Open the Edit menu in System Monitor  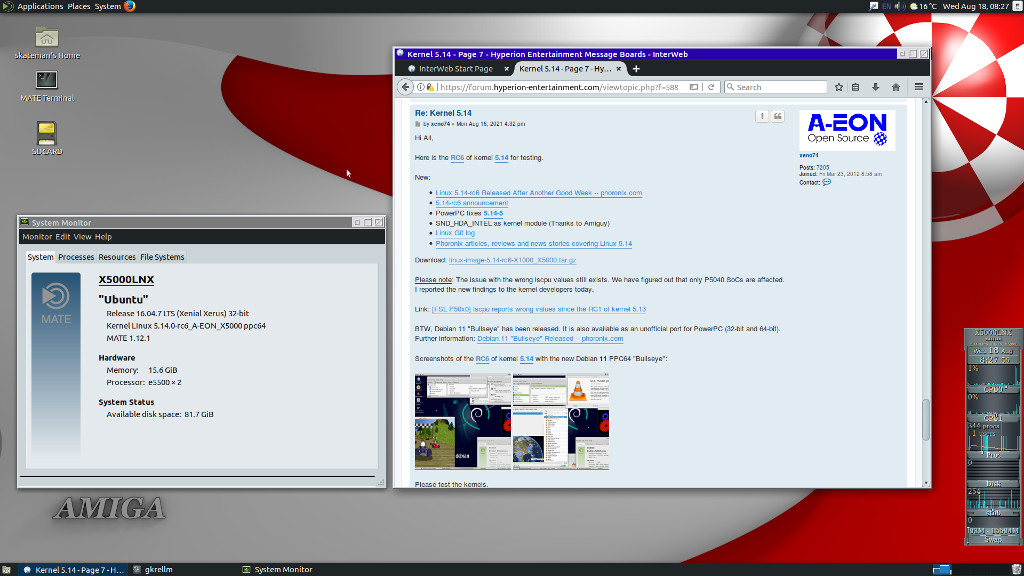tap(63, 237)
